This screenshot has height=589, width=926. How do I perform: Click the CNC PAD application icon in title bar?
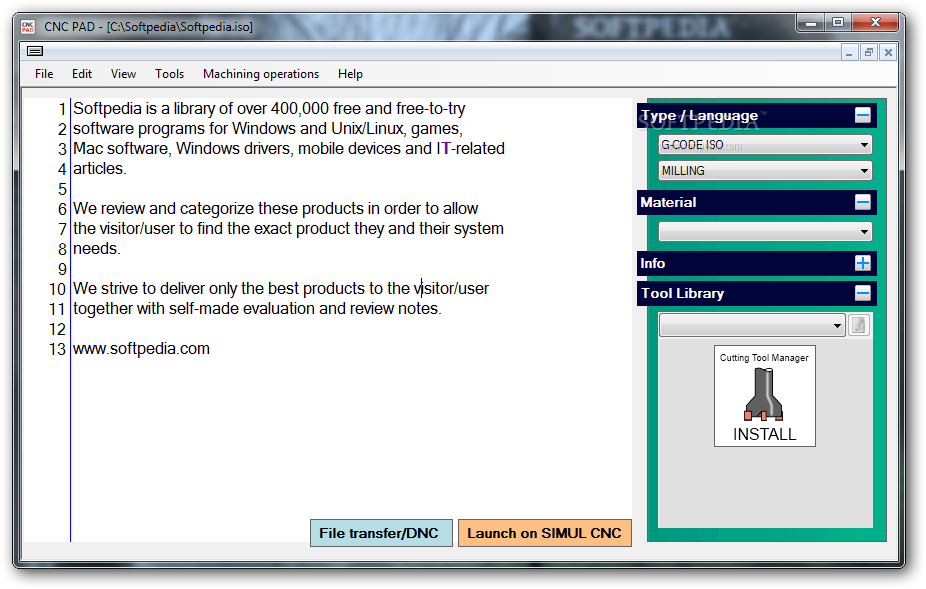tap(28, 27)
